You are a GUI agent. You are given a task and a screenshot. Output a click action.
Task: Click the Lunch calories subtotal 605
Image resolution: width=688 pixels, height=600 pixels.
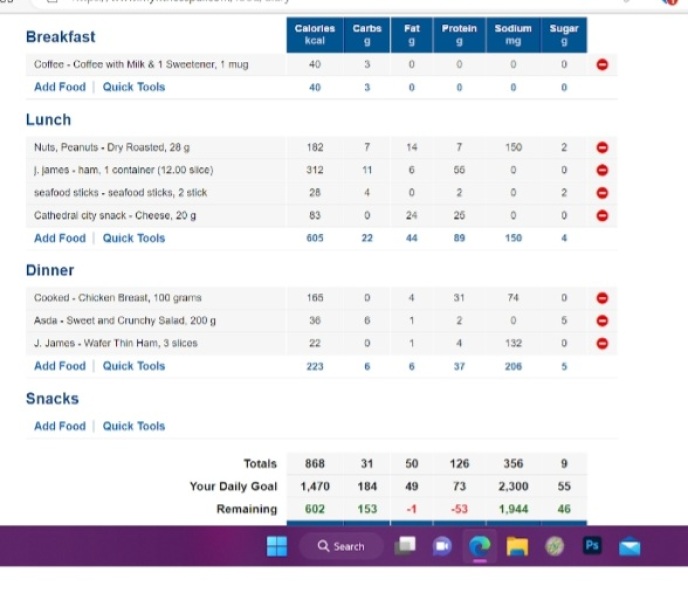click(315, 238)
